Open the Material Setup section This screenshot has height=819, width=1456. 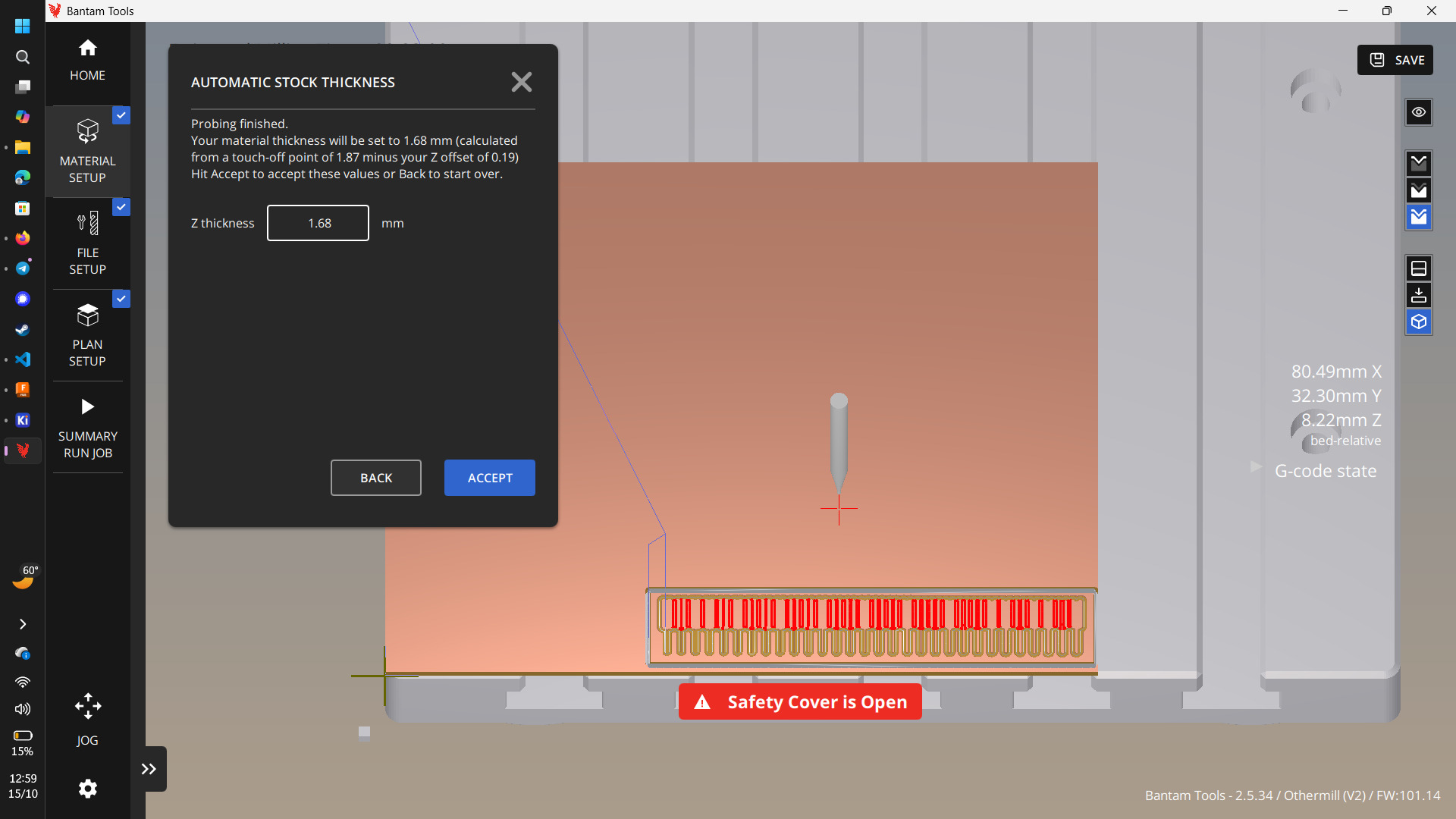click(87, 152)
